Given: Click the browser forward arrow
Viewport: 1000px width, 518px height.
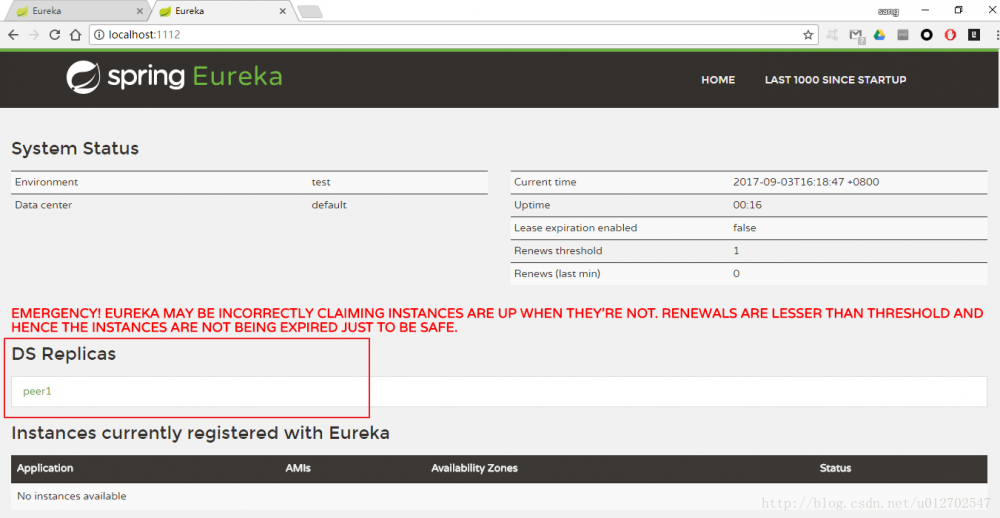Looking at the screenshot, I should point(34,35).
